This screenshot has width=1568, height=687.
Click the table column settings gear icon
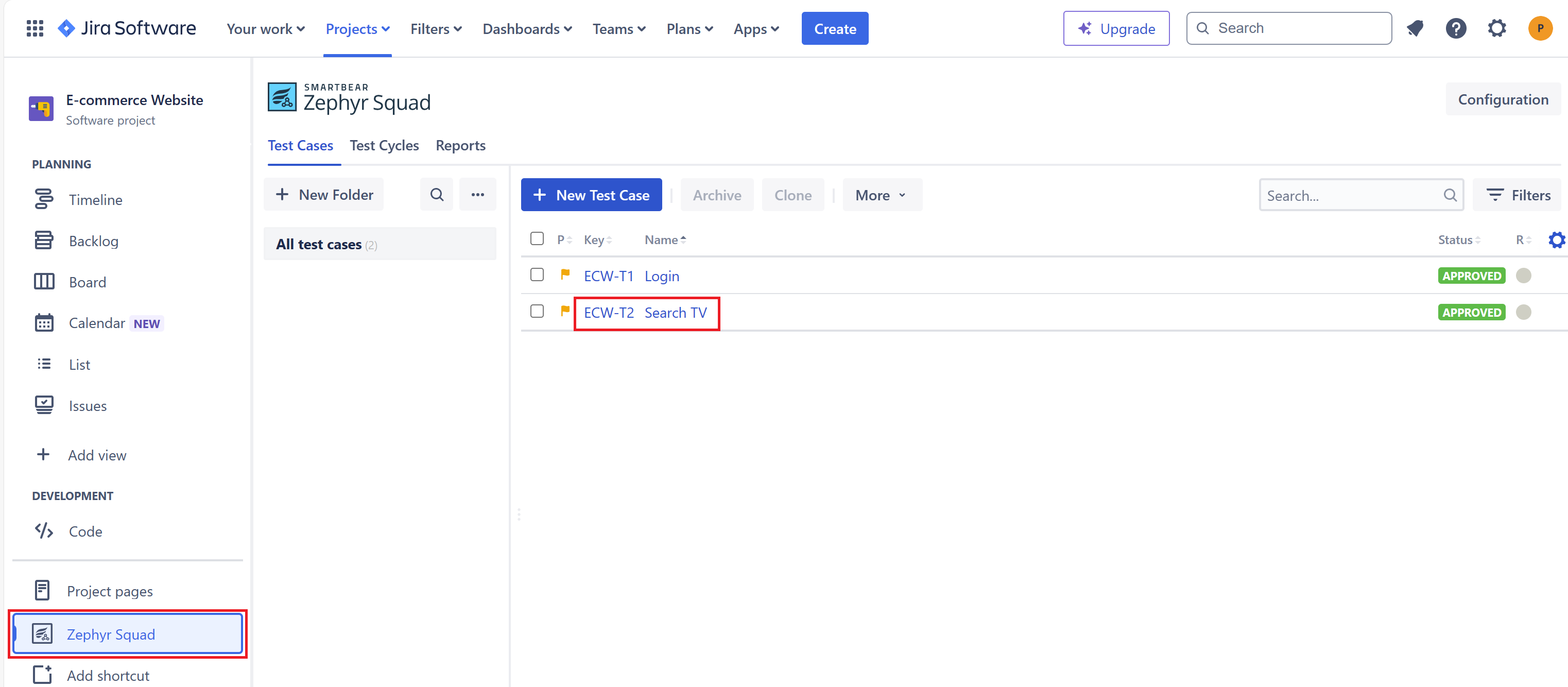[1556, 240]
